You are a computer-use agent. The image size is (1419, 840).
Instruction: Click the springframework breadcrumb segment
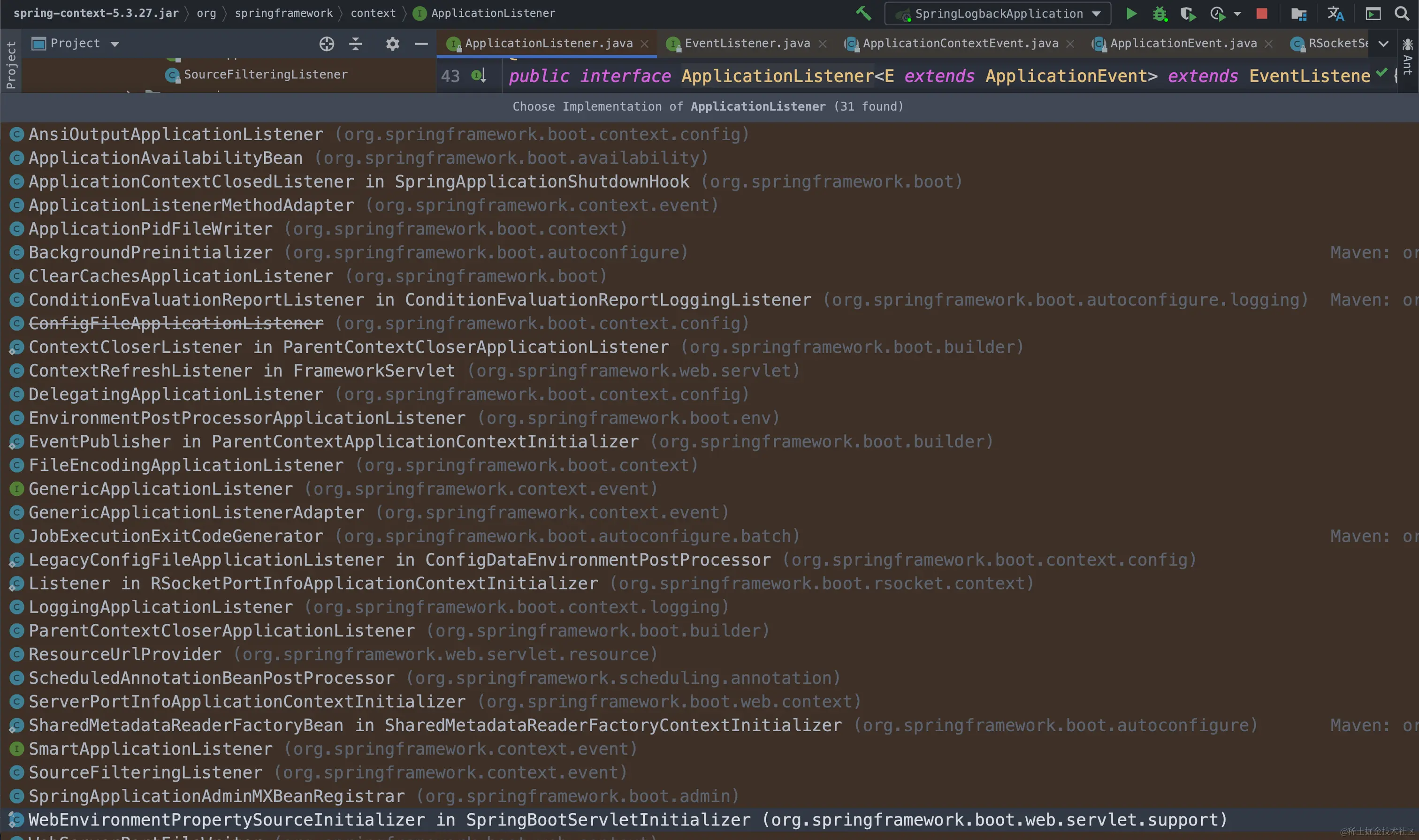284,13
